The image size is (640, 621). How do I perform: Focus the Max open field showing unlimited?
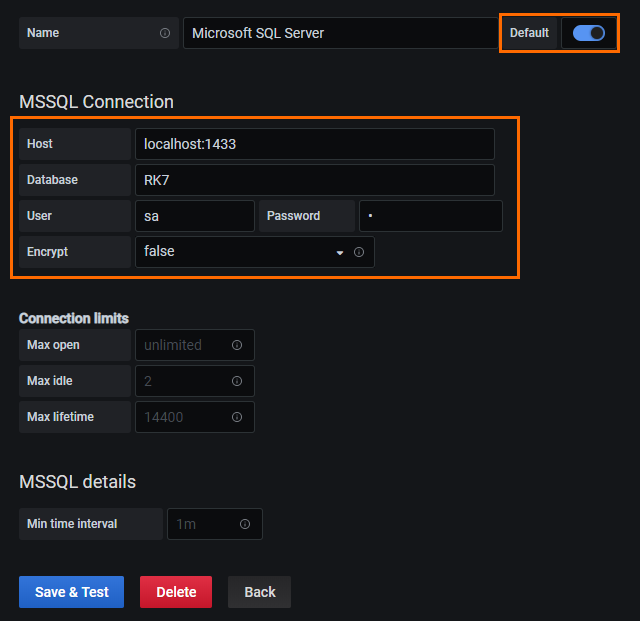click(x=195, y=345)
